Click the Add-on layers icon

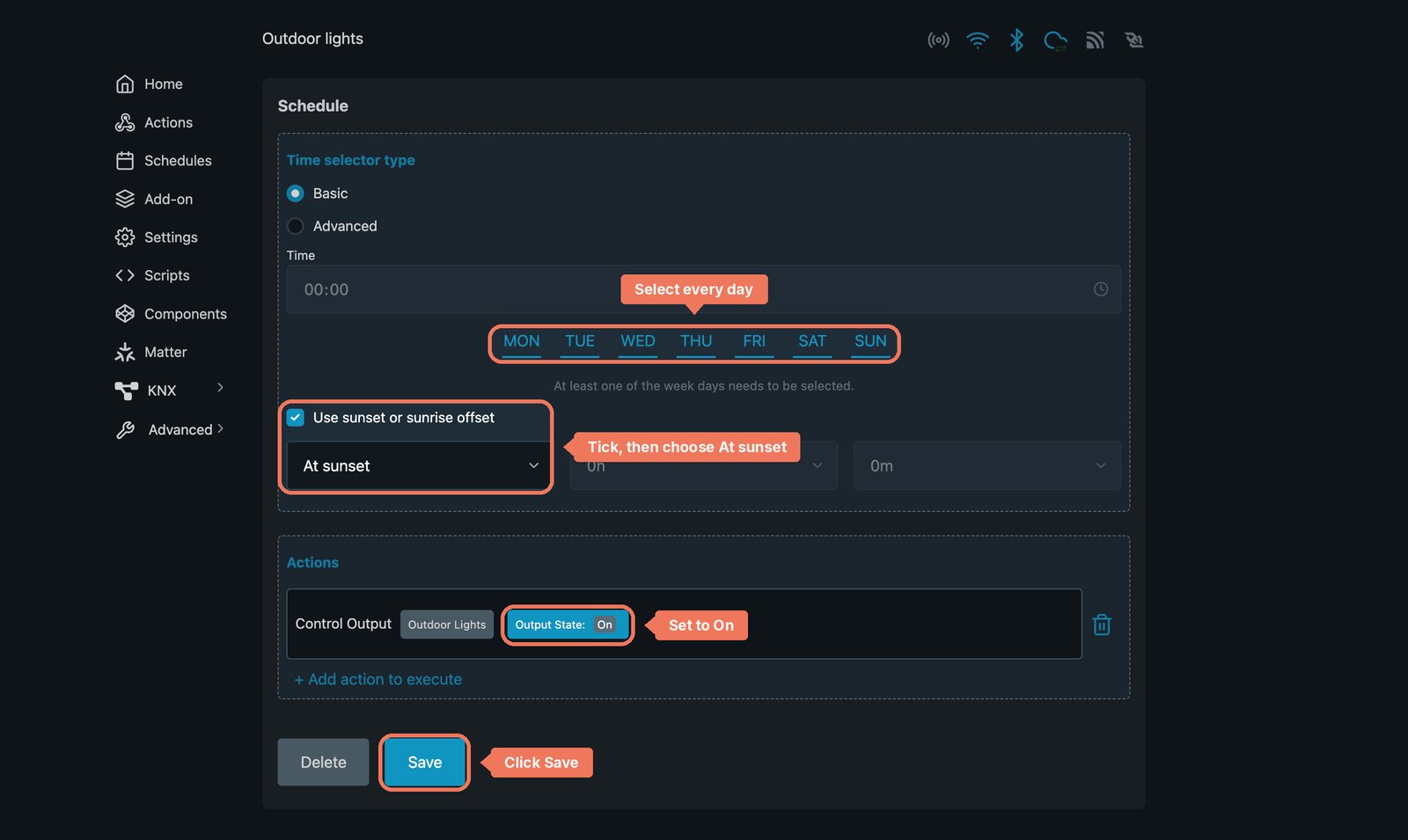(x=125, y=199)
